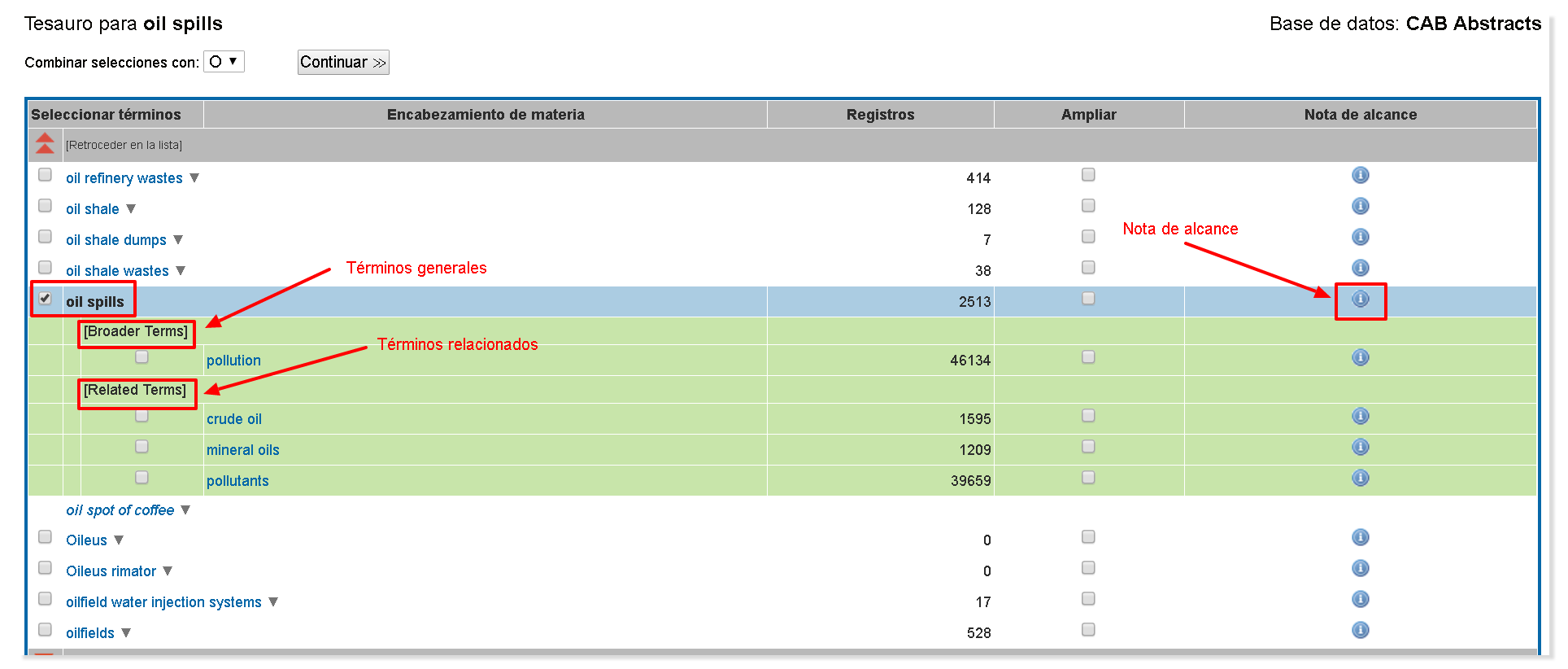1568x669 pixels.
Task: Select the crude oil checkbox
Action: coord(142,416)
